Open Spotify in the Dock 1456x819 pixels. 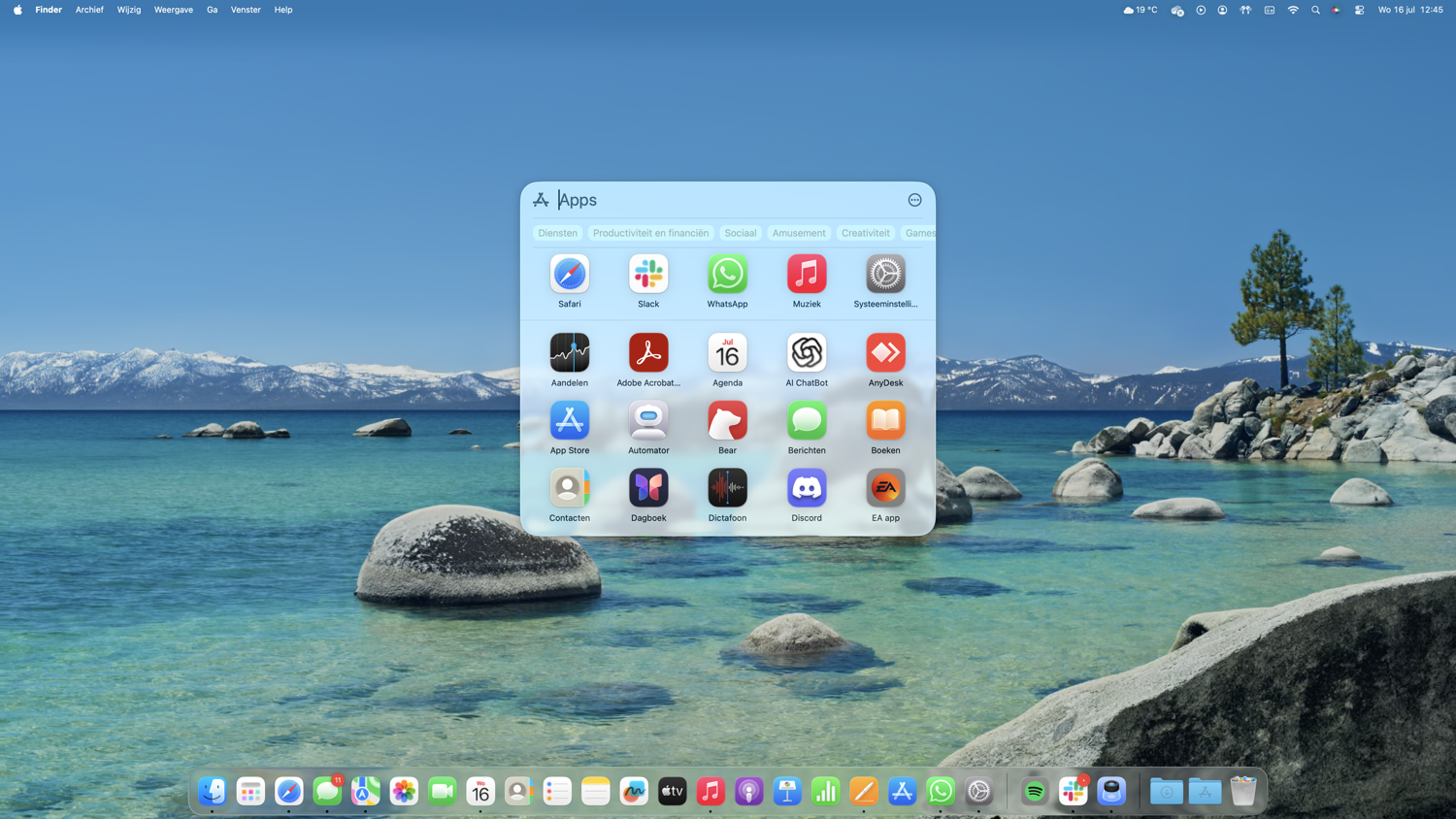coord(1035,792)
